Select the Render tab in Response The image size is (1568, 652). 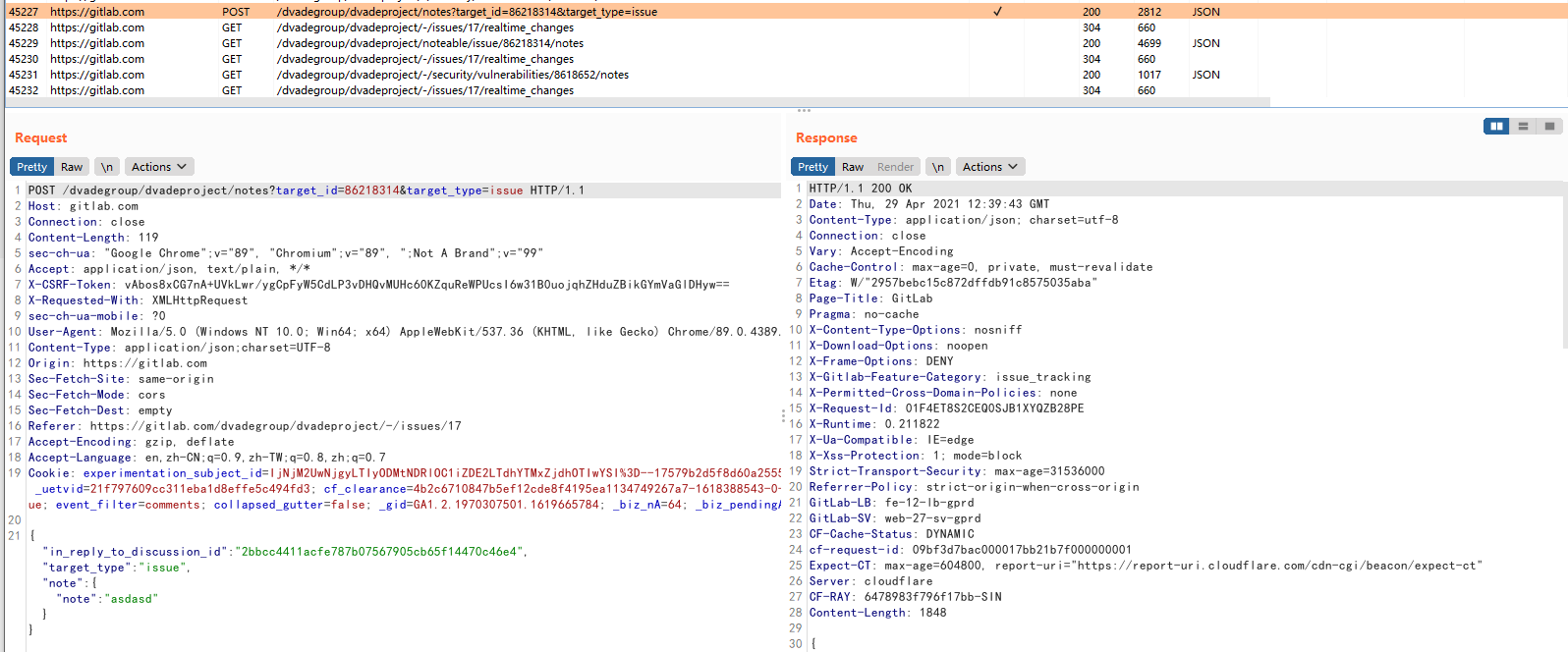(895, 167)
